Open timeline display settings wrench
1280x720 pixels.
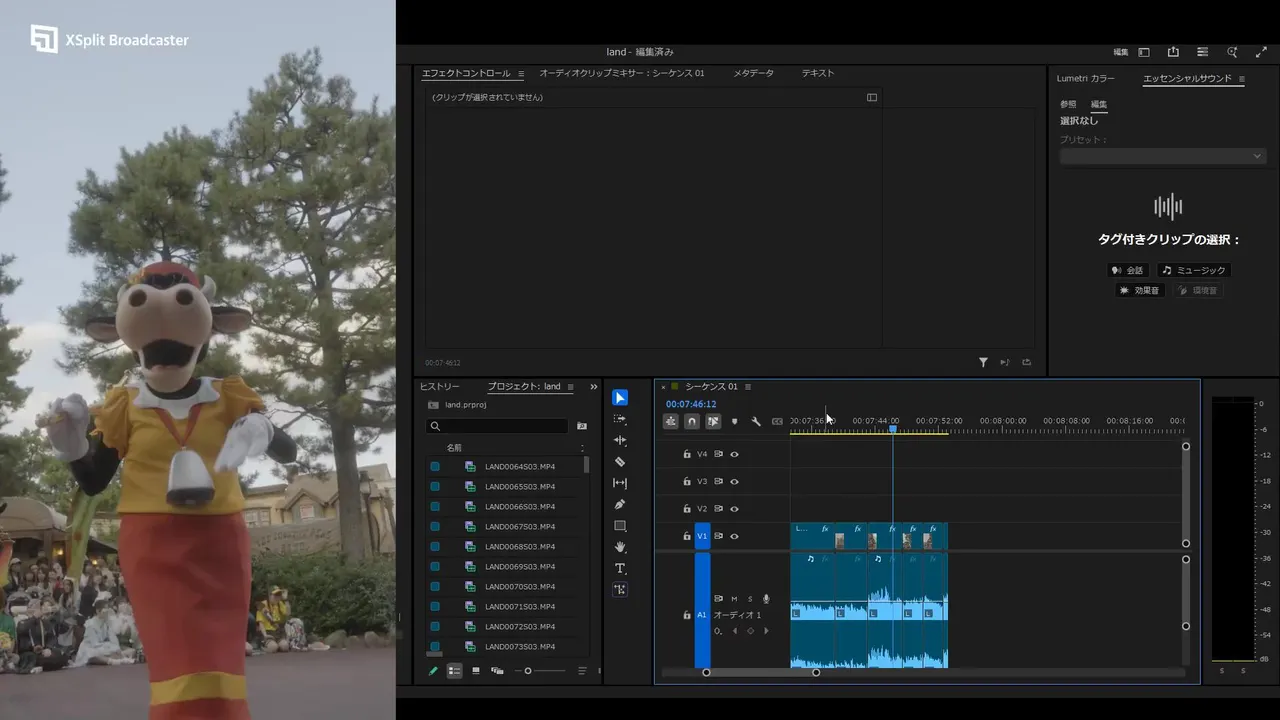[756, 421]
